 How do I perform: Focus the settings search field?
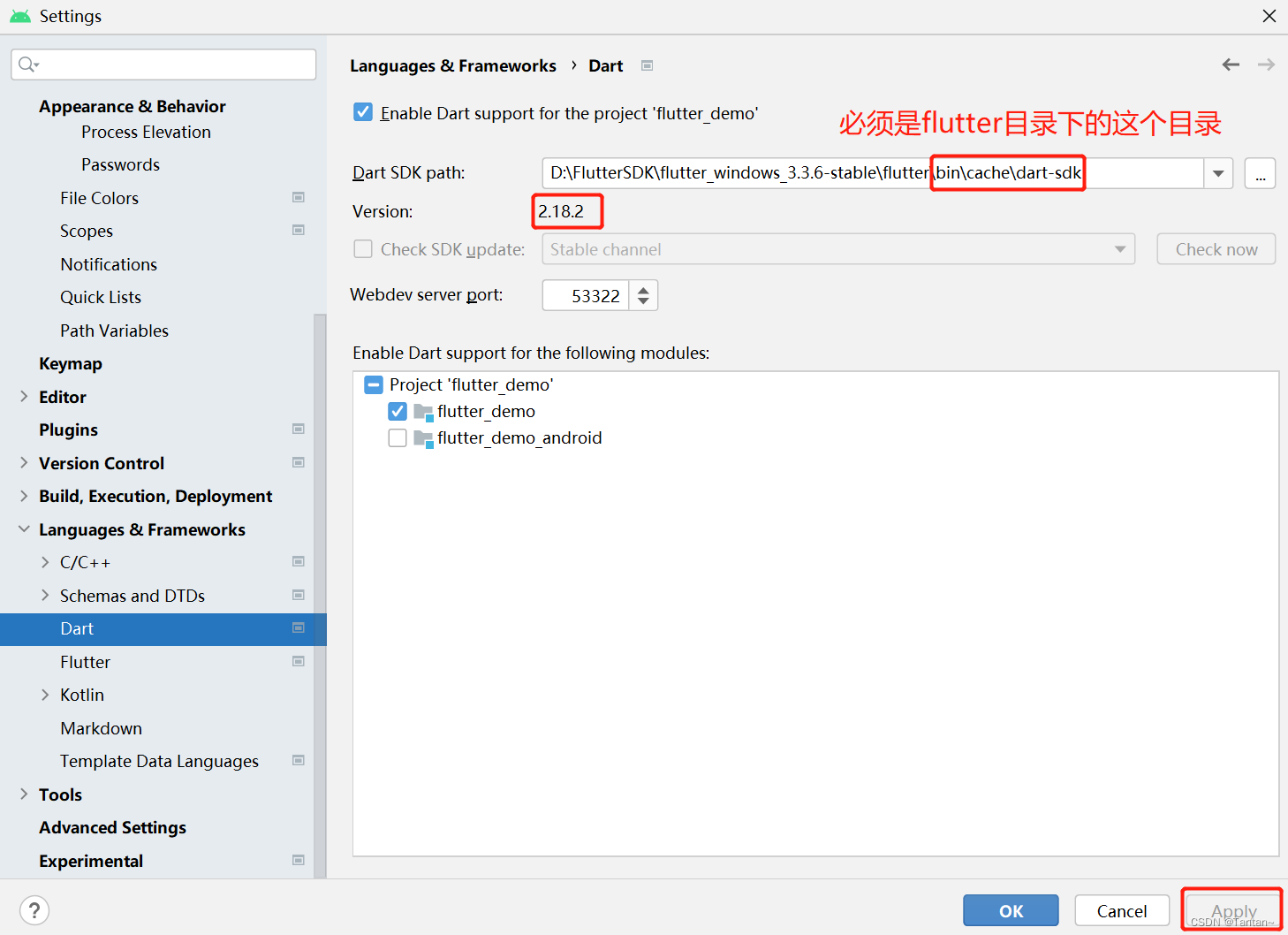(x=163, y=65)
